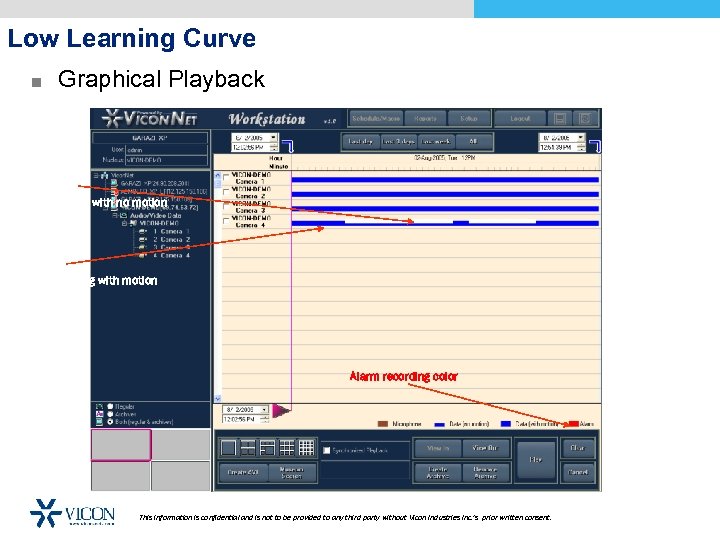Select the Archives radio button

[x=110, y=414]
